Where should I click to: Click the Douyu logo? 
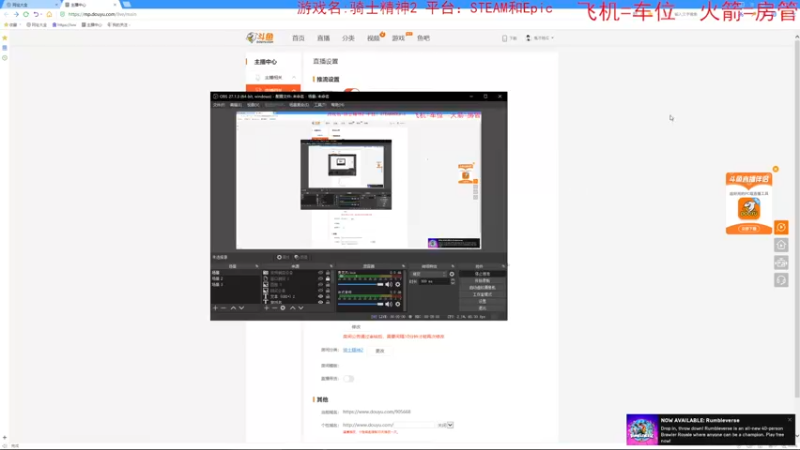pyautogui.click(x=260, y=38)
